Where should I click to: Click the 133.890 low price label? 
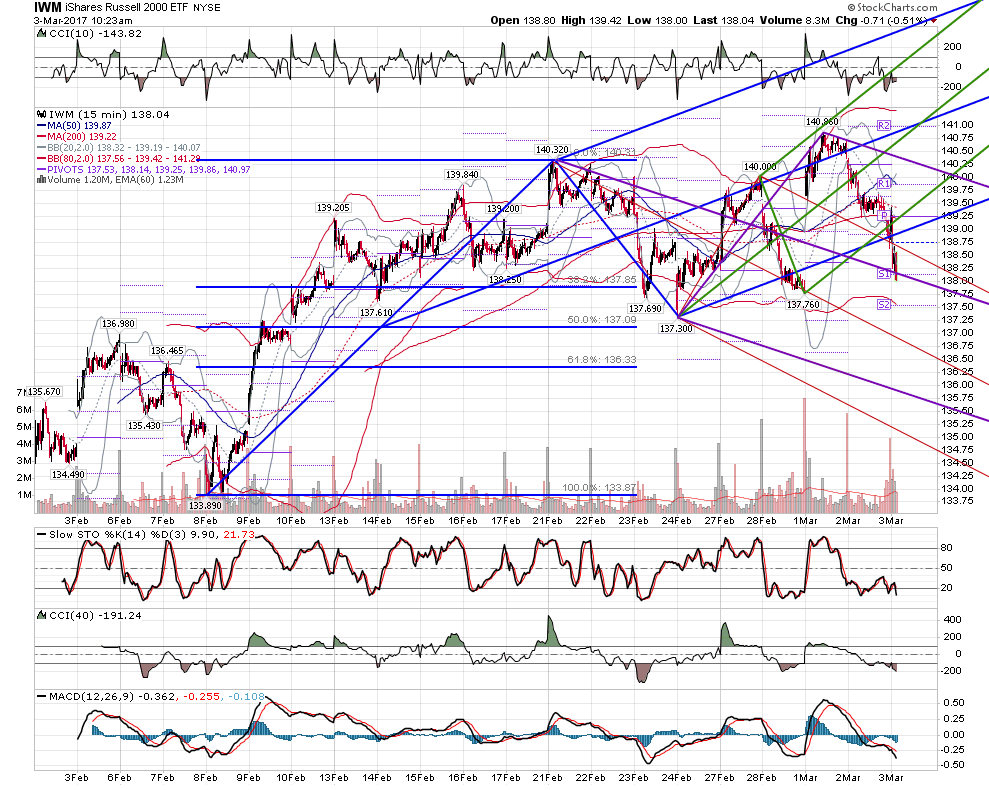click(205, 505)
